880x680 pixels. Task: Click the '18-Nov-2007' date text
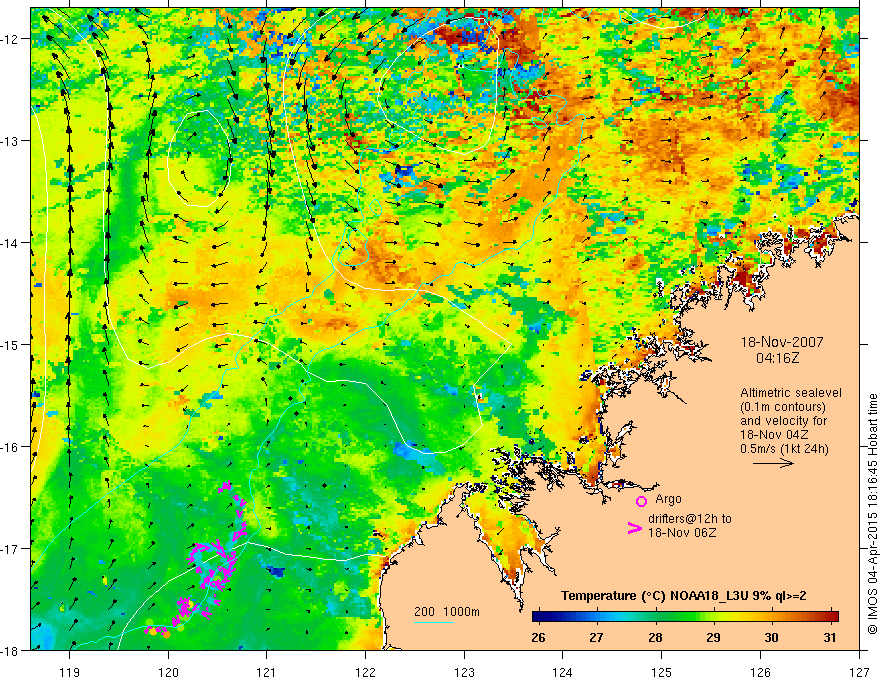(782, 342)
